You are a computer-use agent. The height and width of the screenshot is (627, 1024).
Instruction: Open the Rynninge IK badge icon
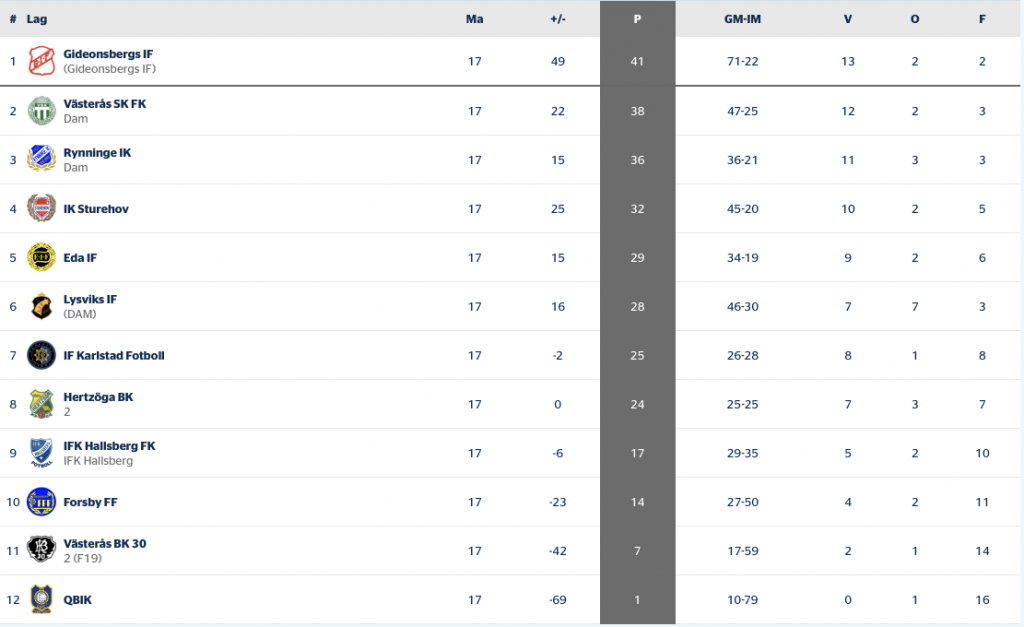(41, 159)
